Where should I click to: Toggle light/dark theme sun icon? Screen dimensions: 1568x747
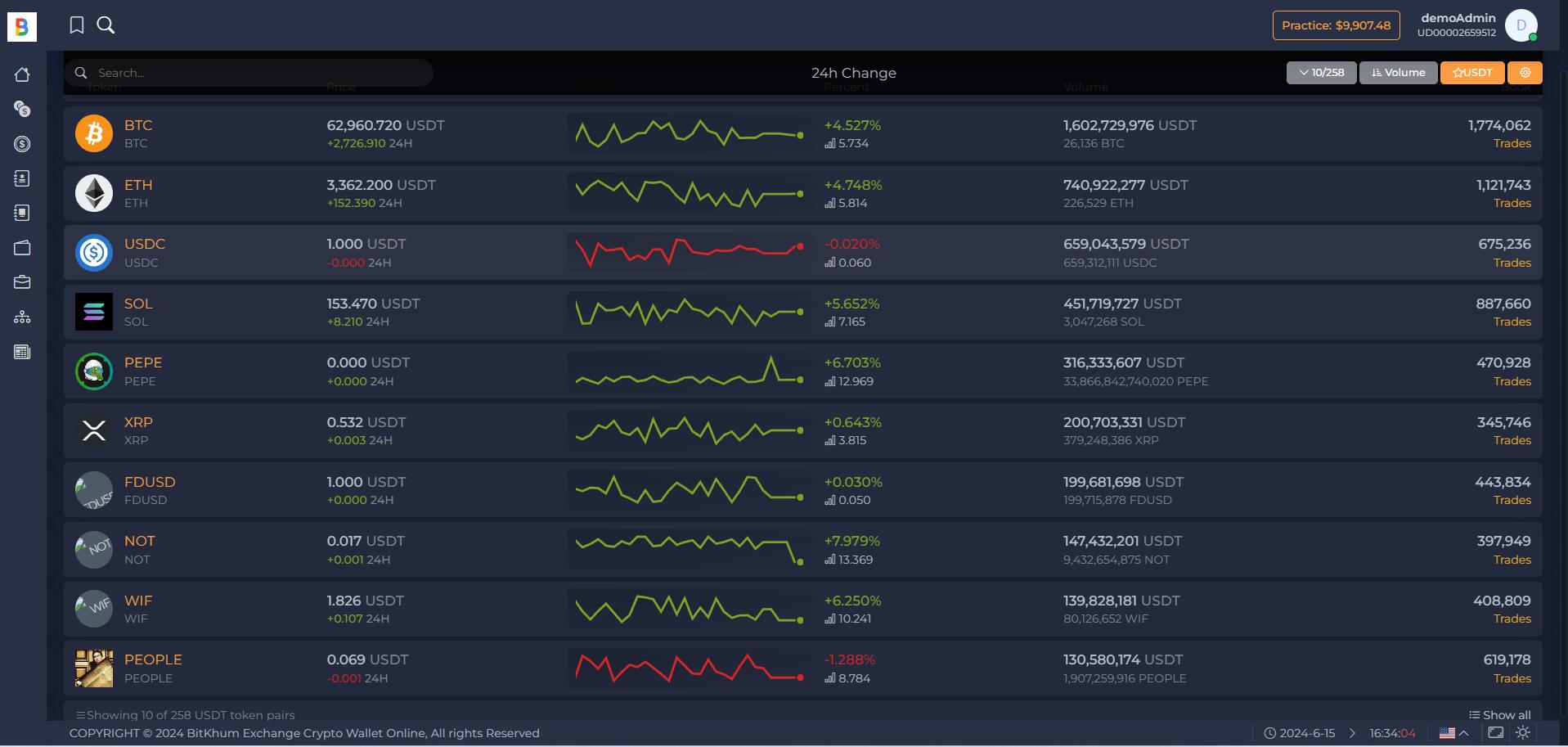pyautogui.click(x=1523, y=733)
